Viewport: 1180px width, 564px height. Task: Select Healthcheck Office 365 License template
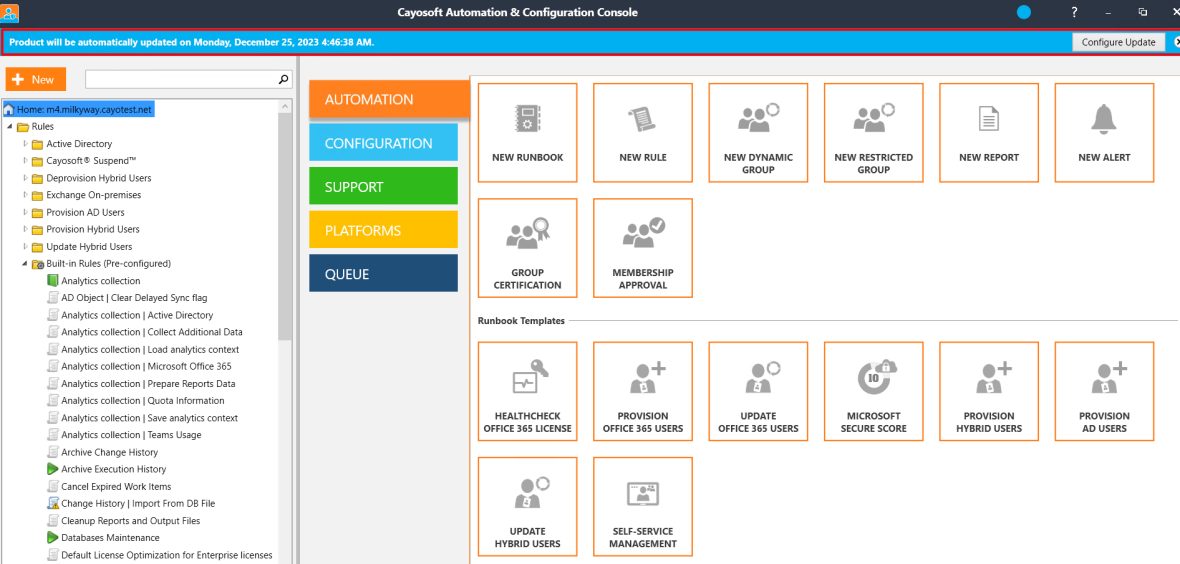(528, 391)
